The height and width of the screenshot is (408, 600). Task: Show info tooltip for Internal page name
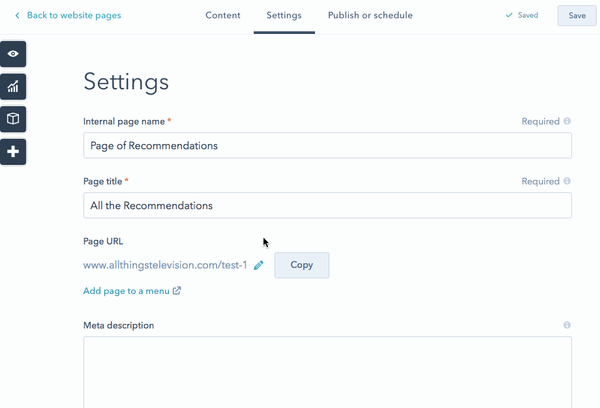coord(567,122)
